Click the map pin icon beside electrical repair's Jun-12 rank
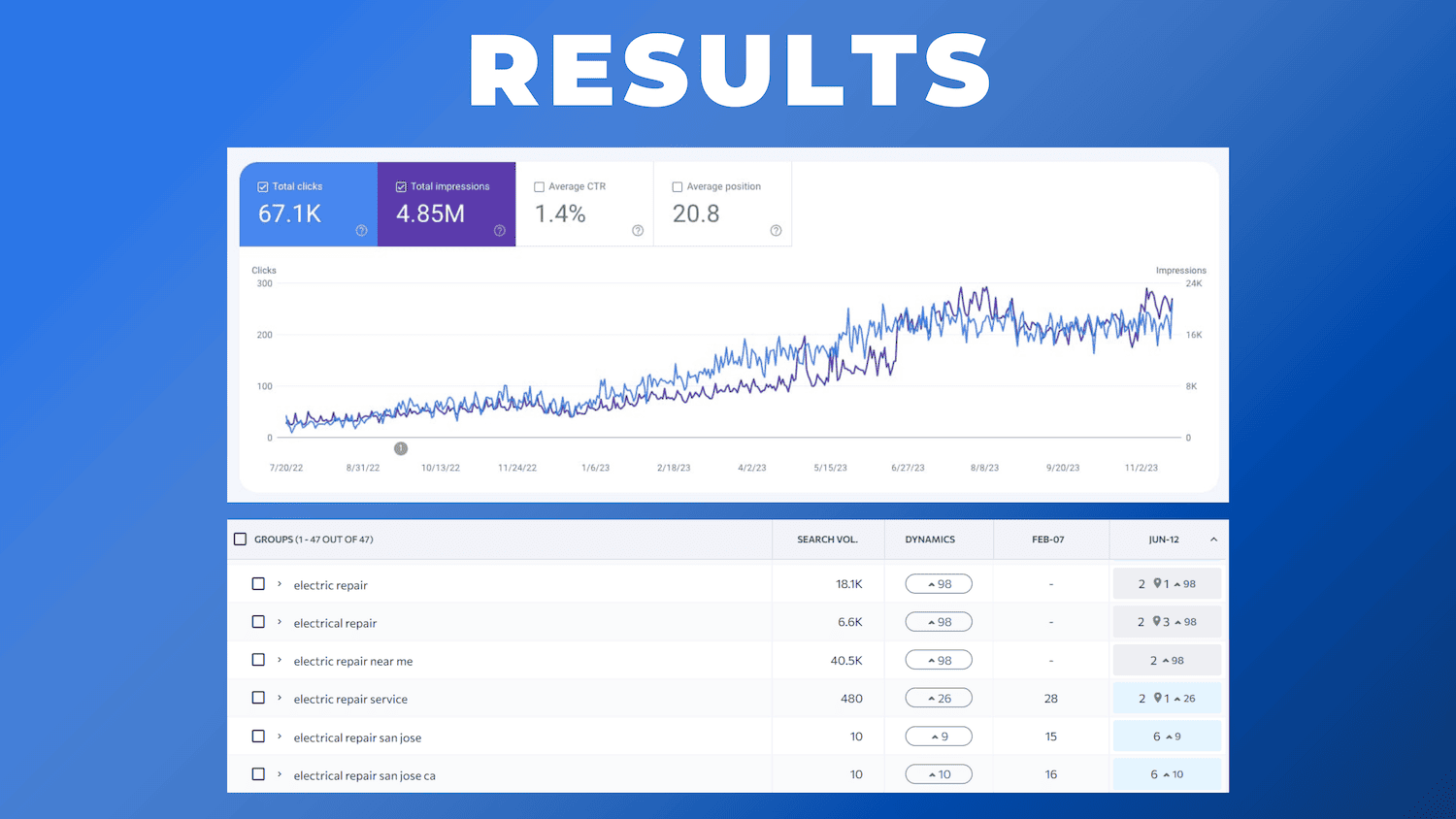1456x819 pixels. click(1157, 621)
